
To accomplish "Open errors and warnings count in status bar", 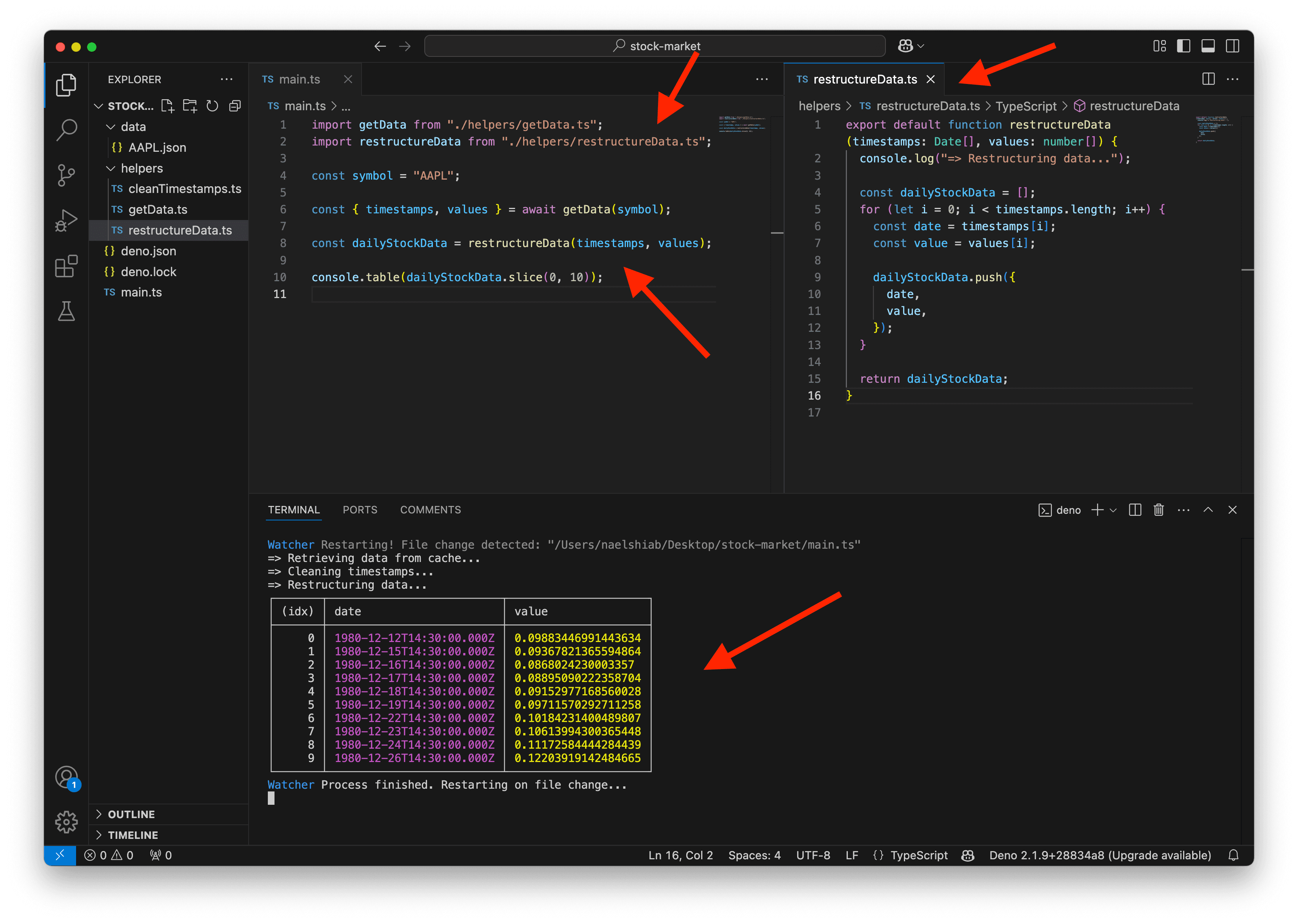I will [x=109, y=856].
